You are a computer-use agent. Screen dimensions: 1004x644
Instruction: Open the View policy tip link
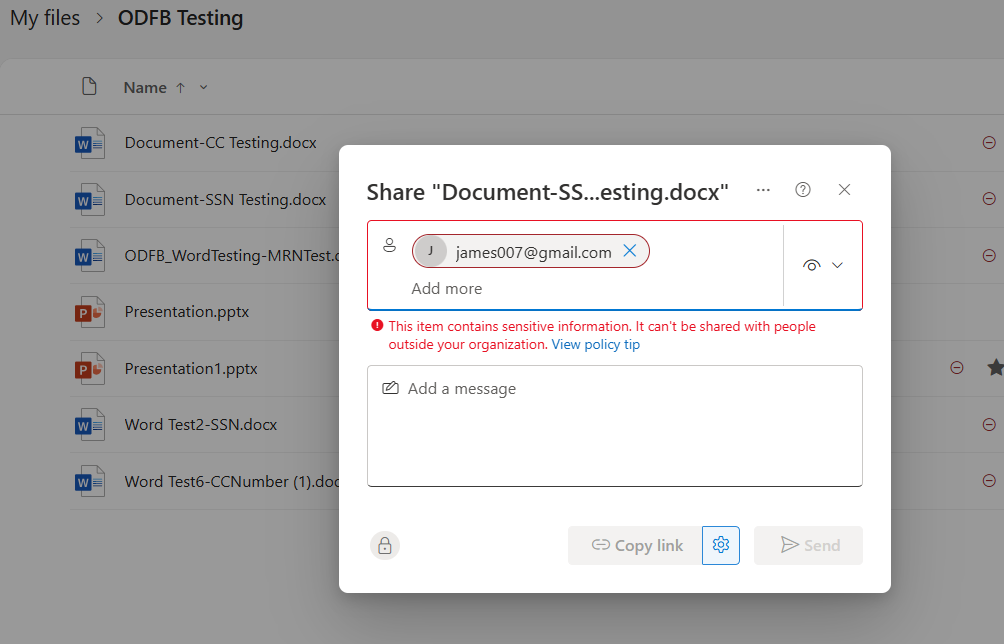[x=595, y=344]
